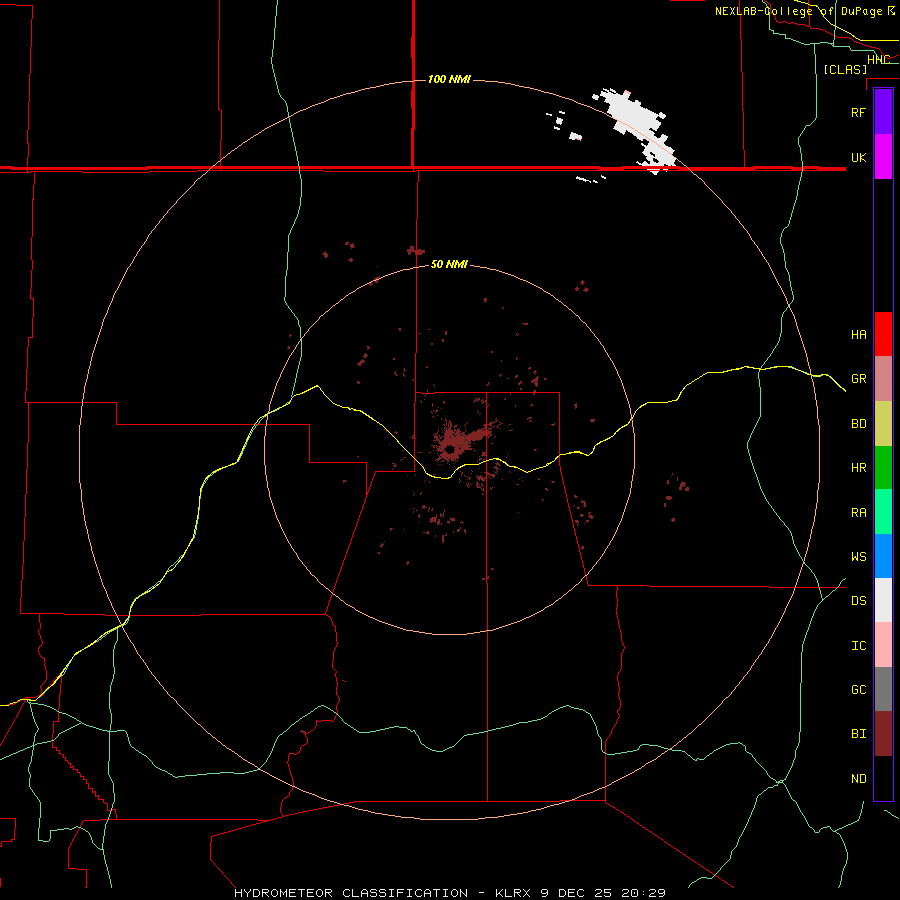900x900 pixels.
Task: Click the 'ND' legend label
Action: pyautogui.click(x=858, y=779)
